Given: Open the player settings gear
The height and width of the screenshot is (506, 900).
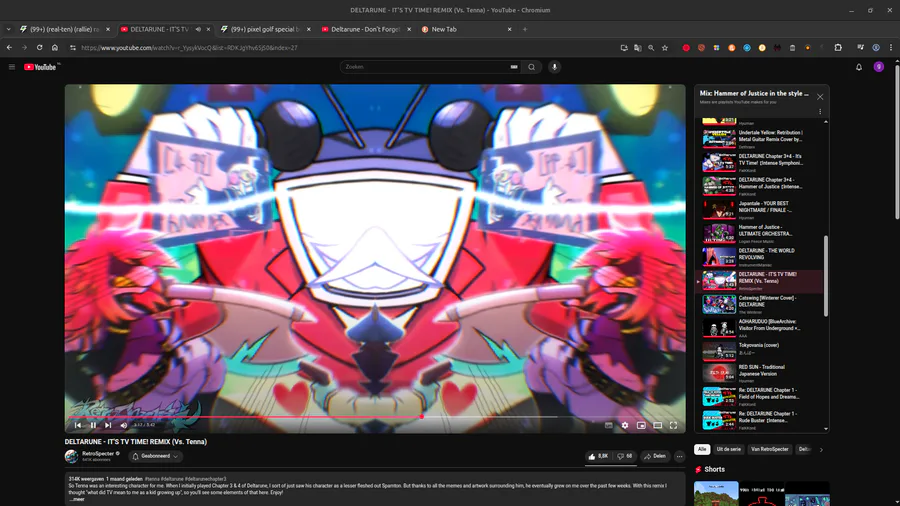Looking at the screenshot, I should pyautogui.click(x=624, y=425).
